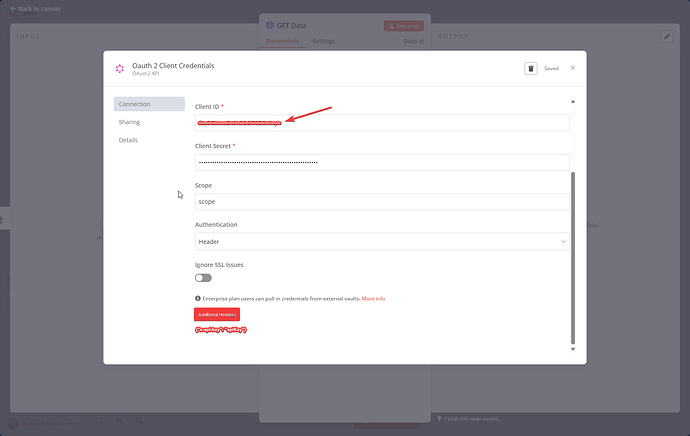Click the Oauth 2 credential logo icon
690x436 pixels.
pyautogui.click(x=120, y=69)
